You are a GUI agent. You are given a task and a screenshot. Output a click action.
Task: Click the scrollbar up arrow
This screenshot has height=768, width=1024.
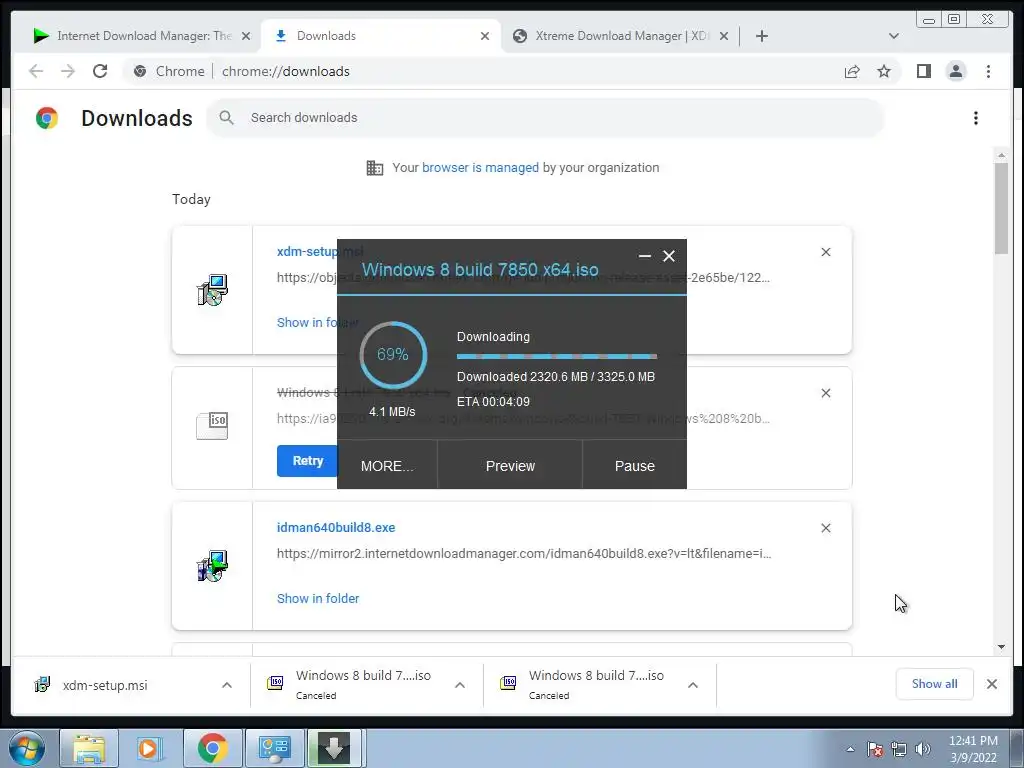pyautogui.click(x=1001, y=155)
